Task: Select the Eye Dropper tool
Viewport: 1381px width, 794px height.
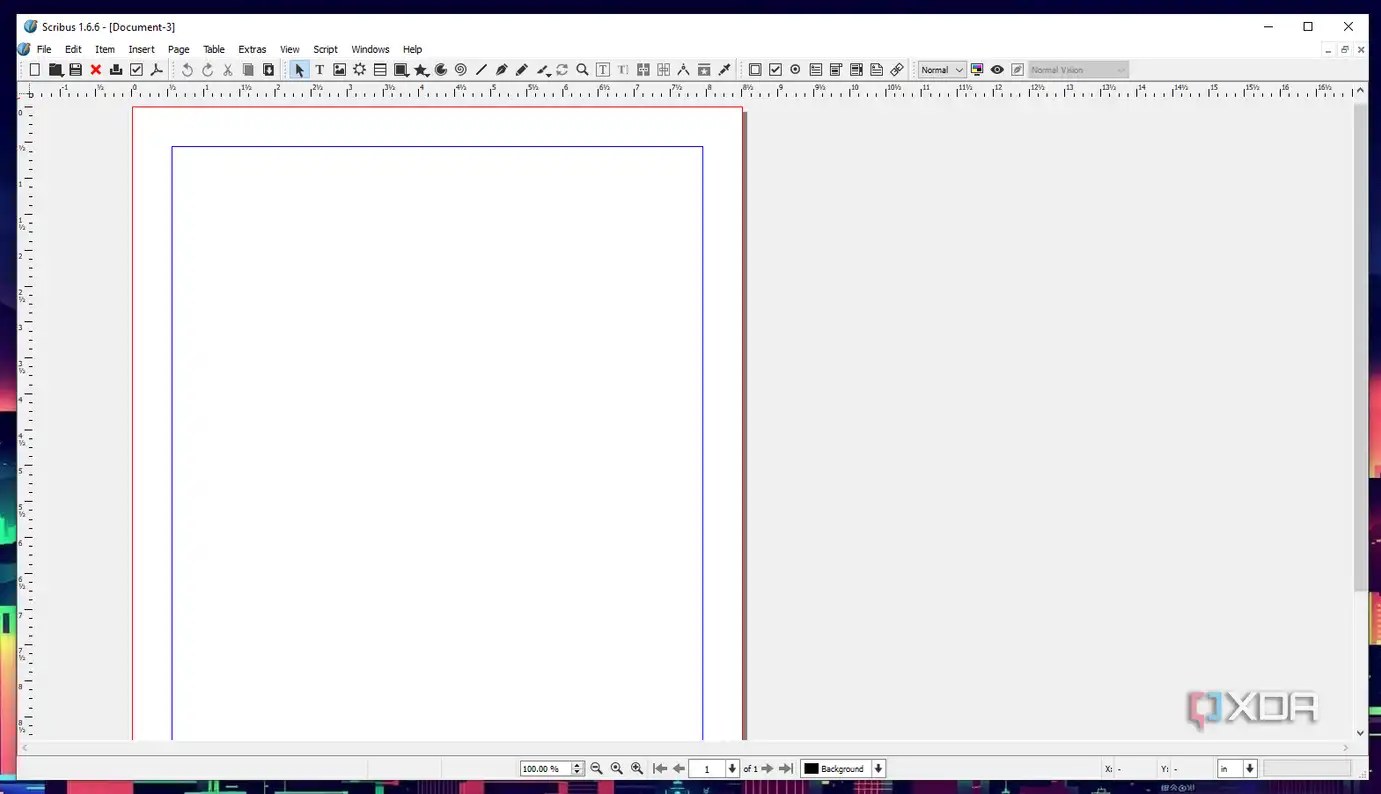Action: pos(725,70)
